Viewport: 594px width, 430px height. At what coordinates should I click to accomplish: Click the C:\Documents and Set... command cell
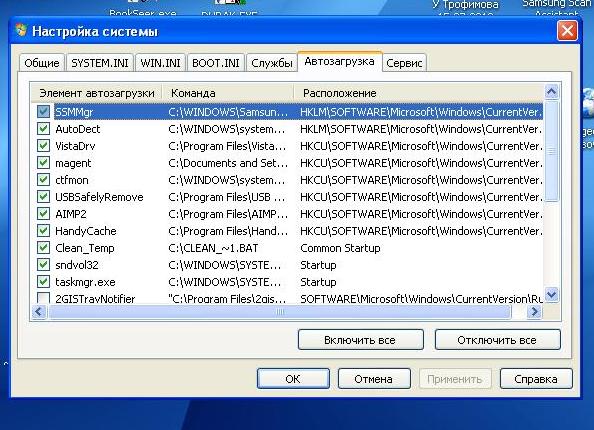coord(228,163)
